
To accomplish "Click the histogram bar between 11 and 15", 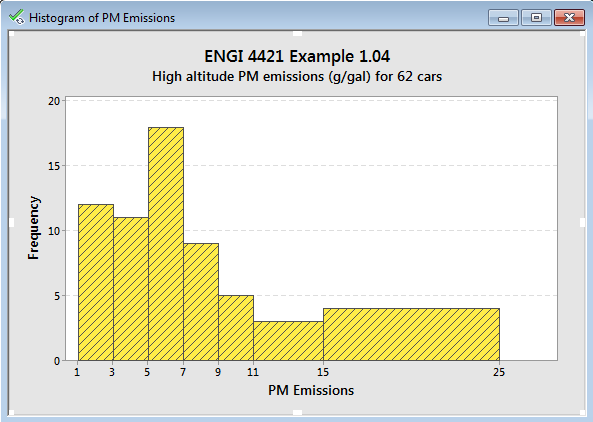I will (x=289, y=341).
